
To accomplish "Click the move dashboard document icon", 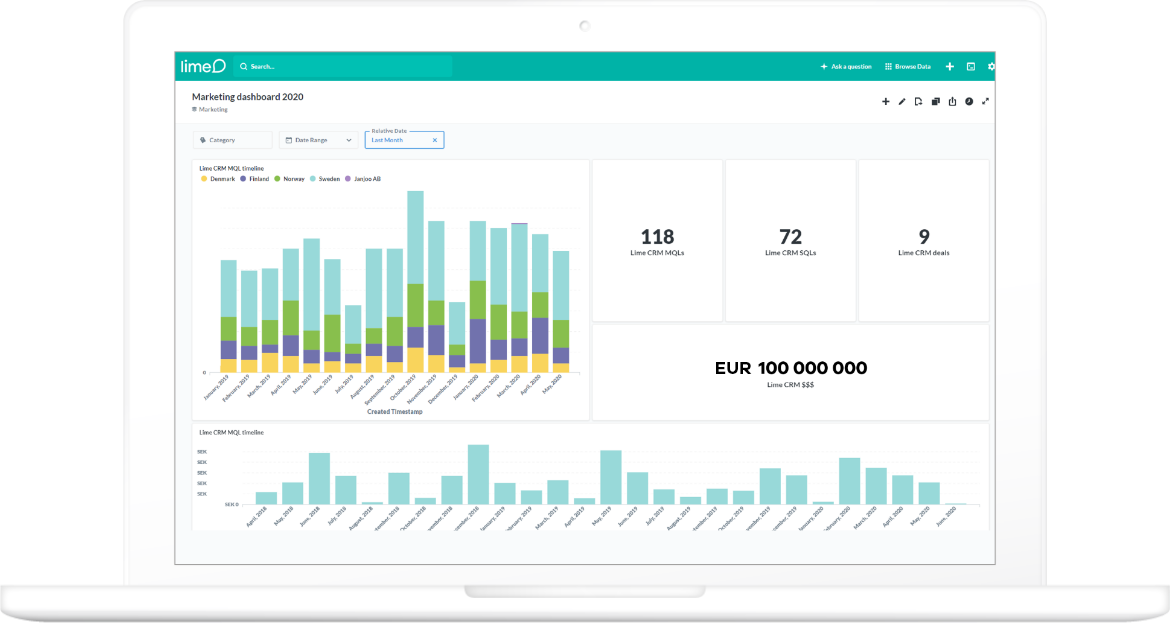I will (x=919, y=101).
